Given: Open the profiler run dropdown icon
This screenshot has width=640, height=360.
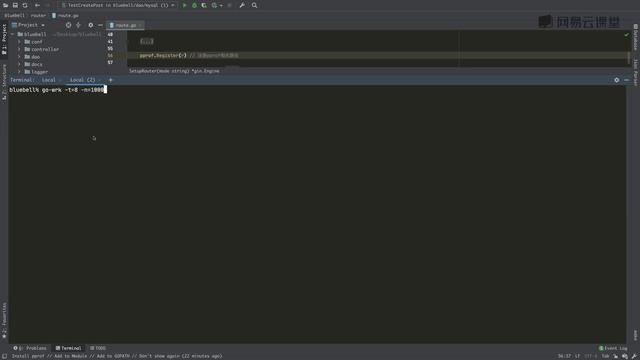Looking at the screenshot, I should click(x=216, y=5).
